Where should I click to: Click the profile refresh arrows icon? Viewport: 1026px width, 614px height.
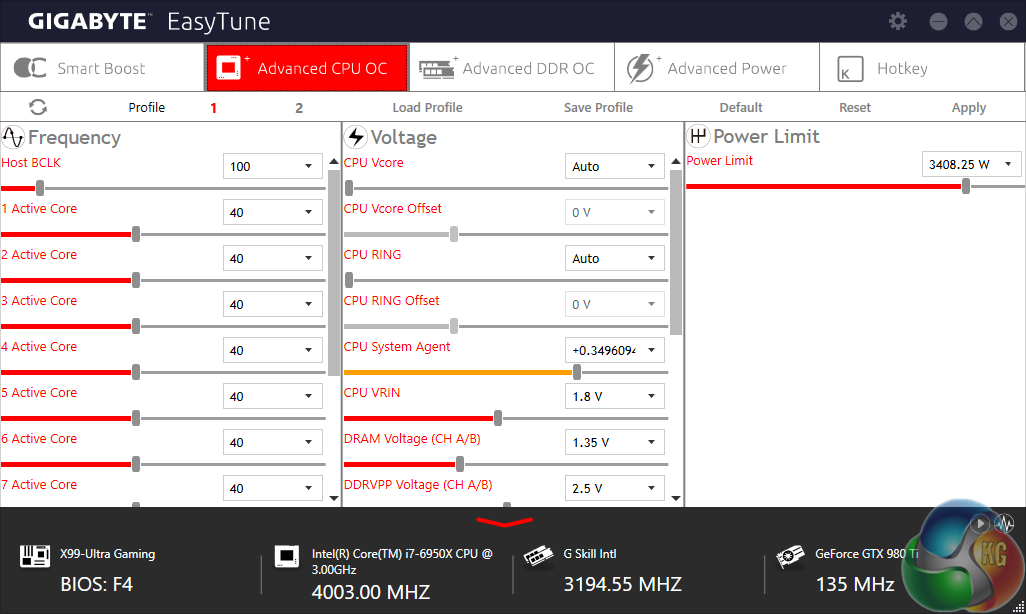pyautogui.click(x=38, y=107)
